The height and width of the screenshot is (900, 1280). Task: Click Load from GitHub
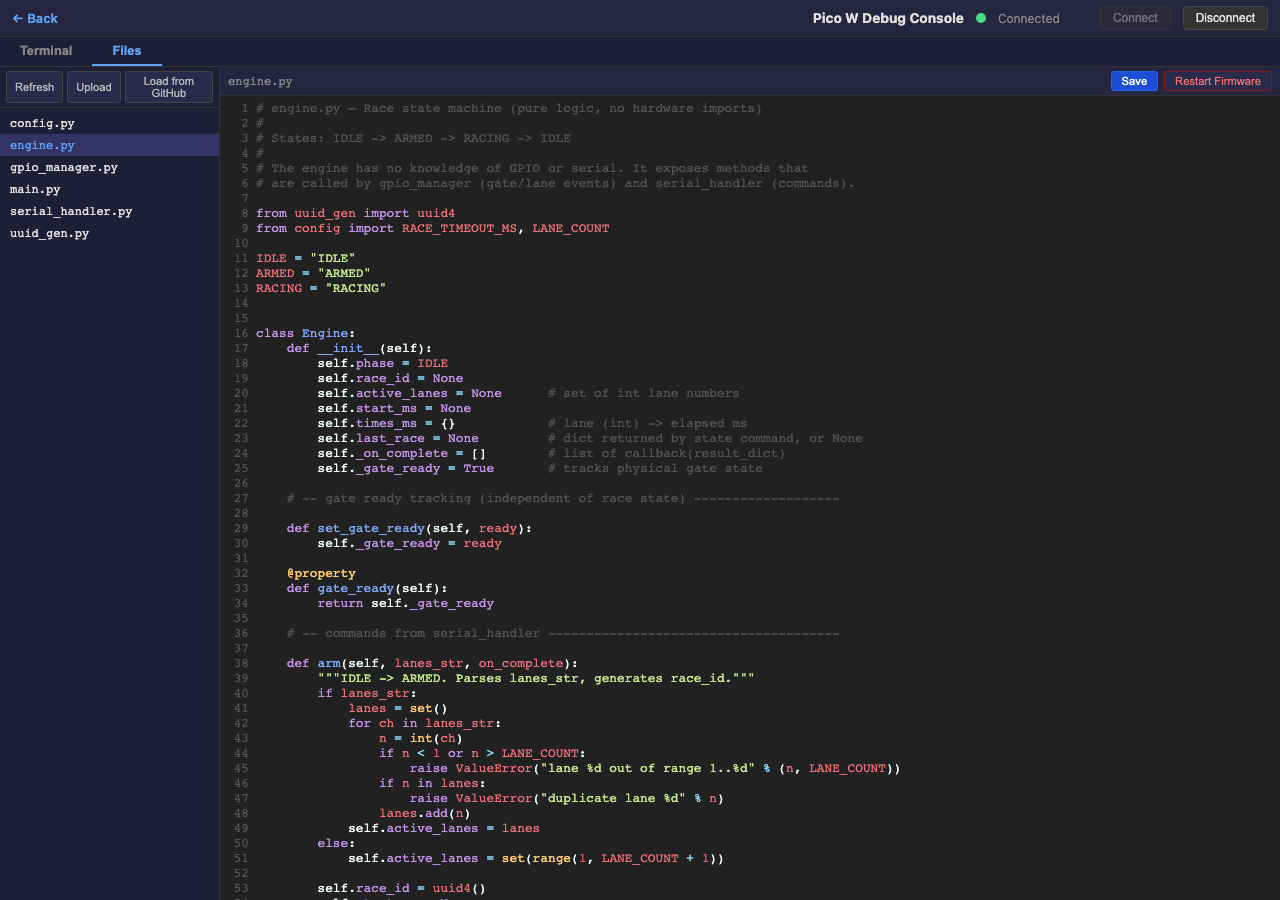(x=168, y=86)
